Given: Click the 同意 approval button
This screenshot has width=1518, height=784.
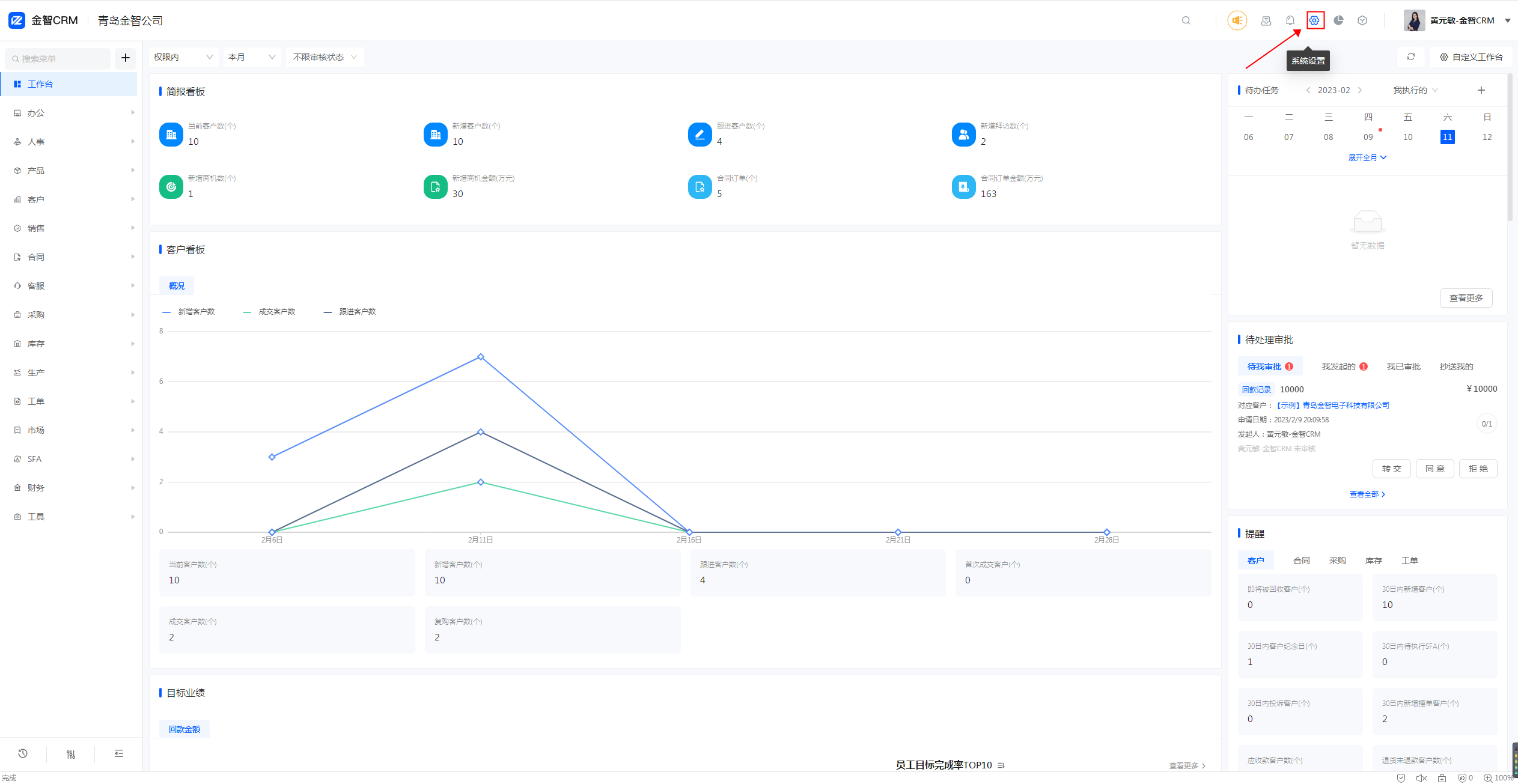Looking at the screenshot, I should tap(1434, 469).
